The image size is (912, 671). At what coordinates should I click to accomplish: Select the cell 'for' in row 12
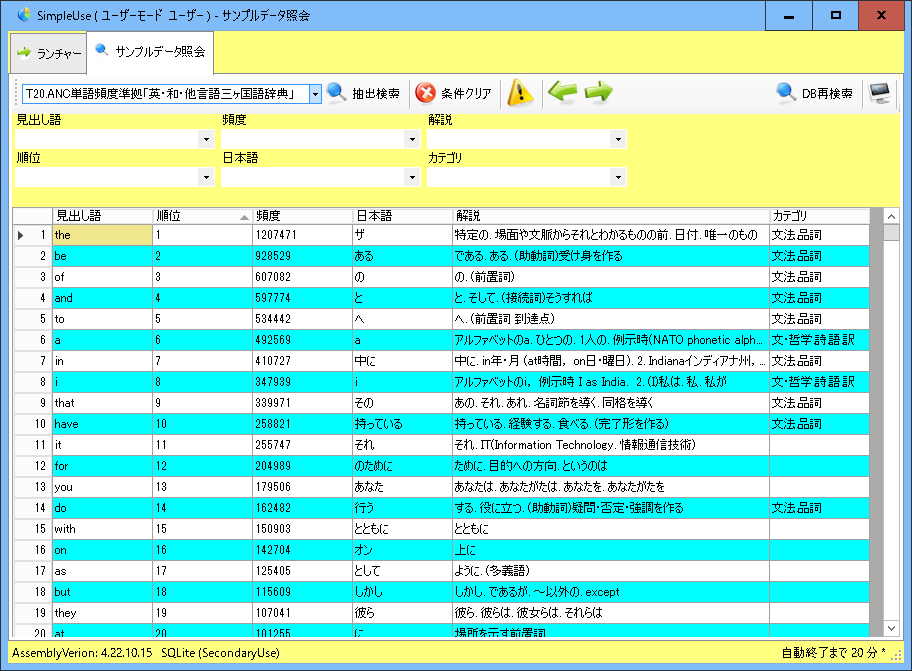[x=102, y=466]
